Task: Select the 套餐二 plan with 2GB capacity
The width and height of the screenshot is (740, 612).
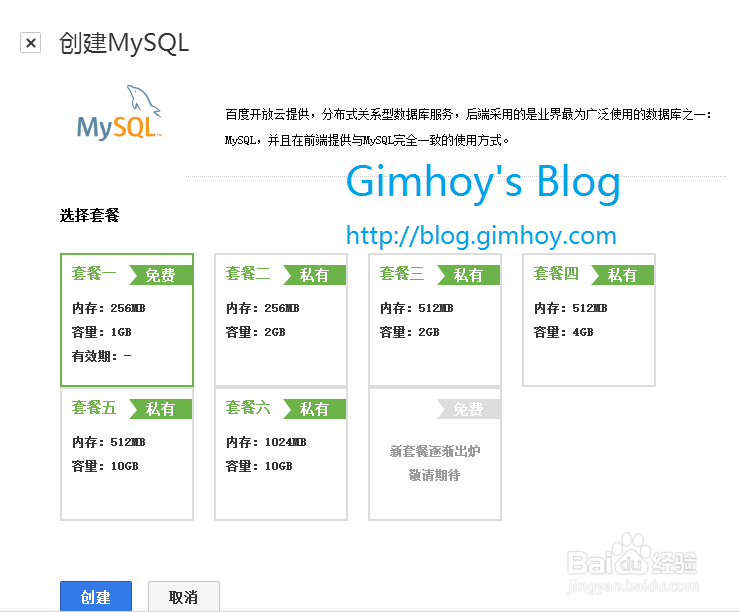Action: pyautogui.click(x=281, y=320)
